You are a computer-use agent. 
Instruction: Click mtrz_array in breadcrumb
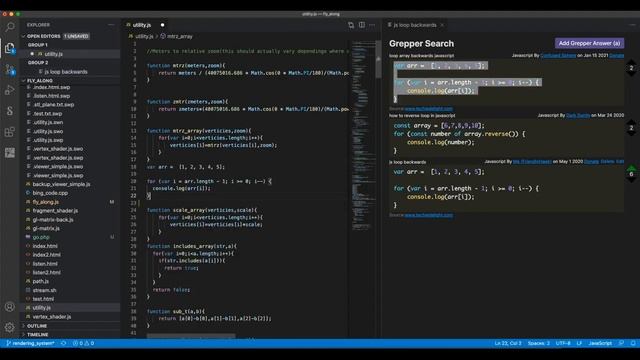(180, 36)
